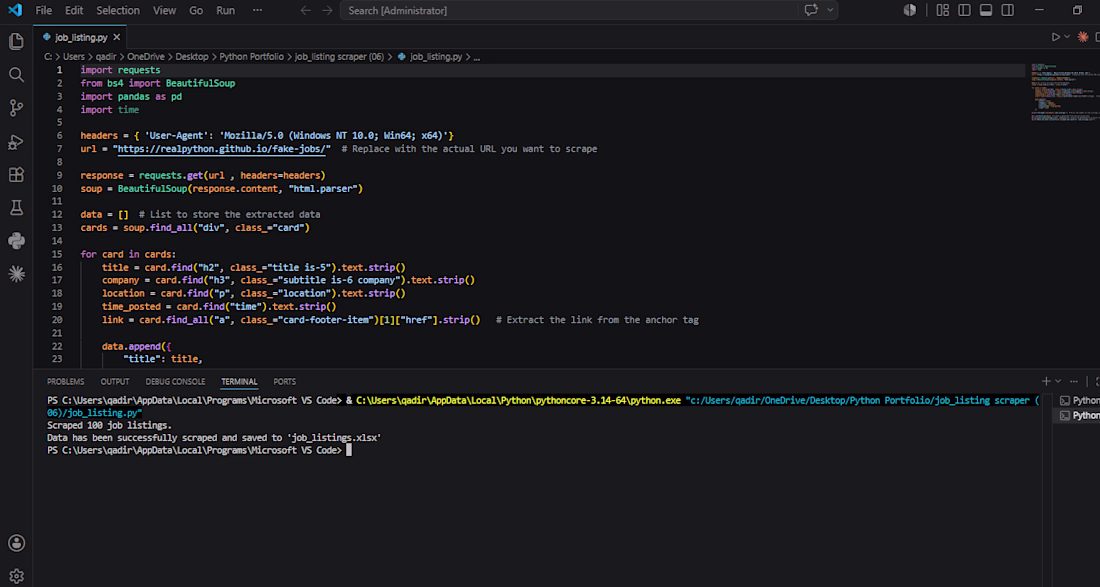The height and width of the screenshot is (587, 1100).
Task: Toggle the primary side bar layout button
Action: pyautogui.click(x=965, y=11)
